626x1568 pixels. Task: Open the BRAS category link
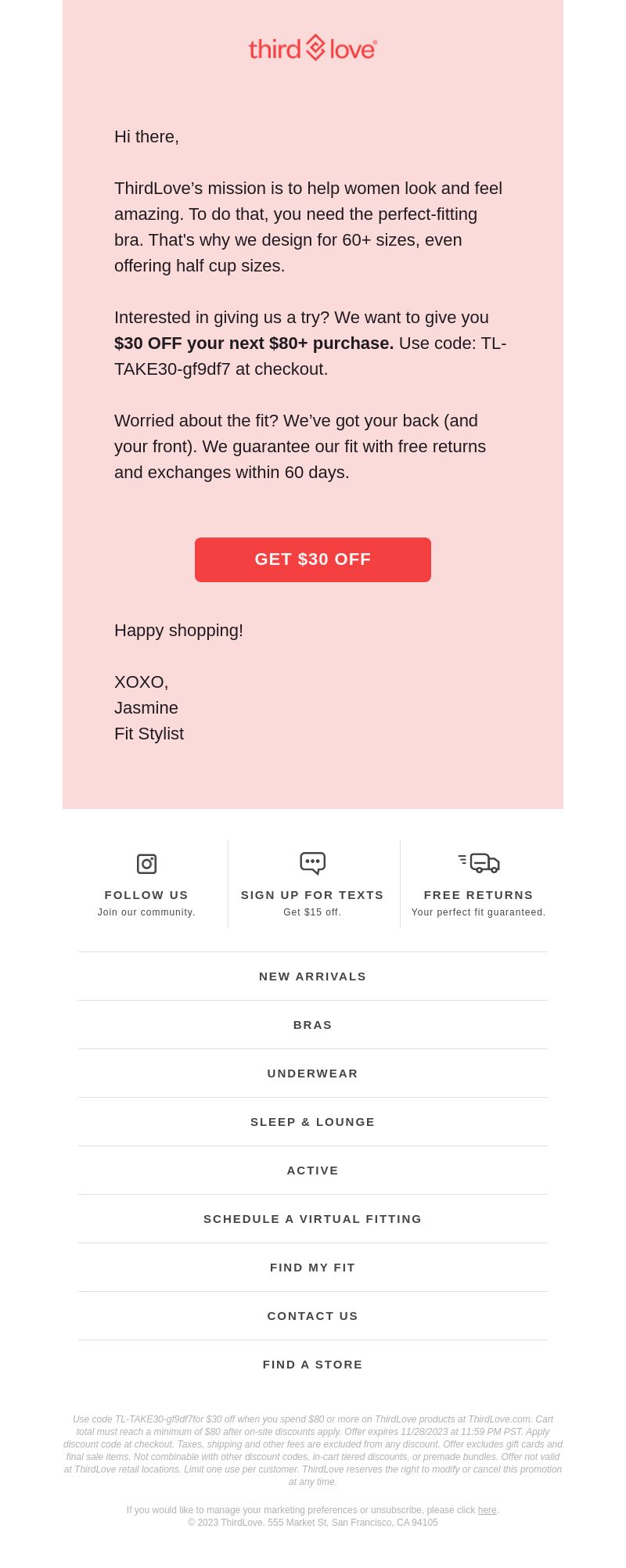pyautogui.click(x=313, y=1025)
